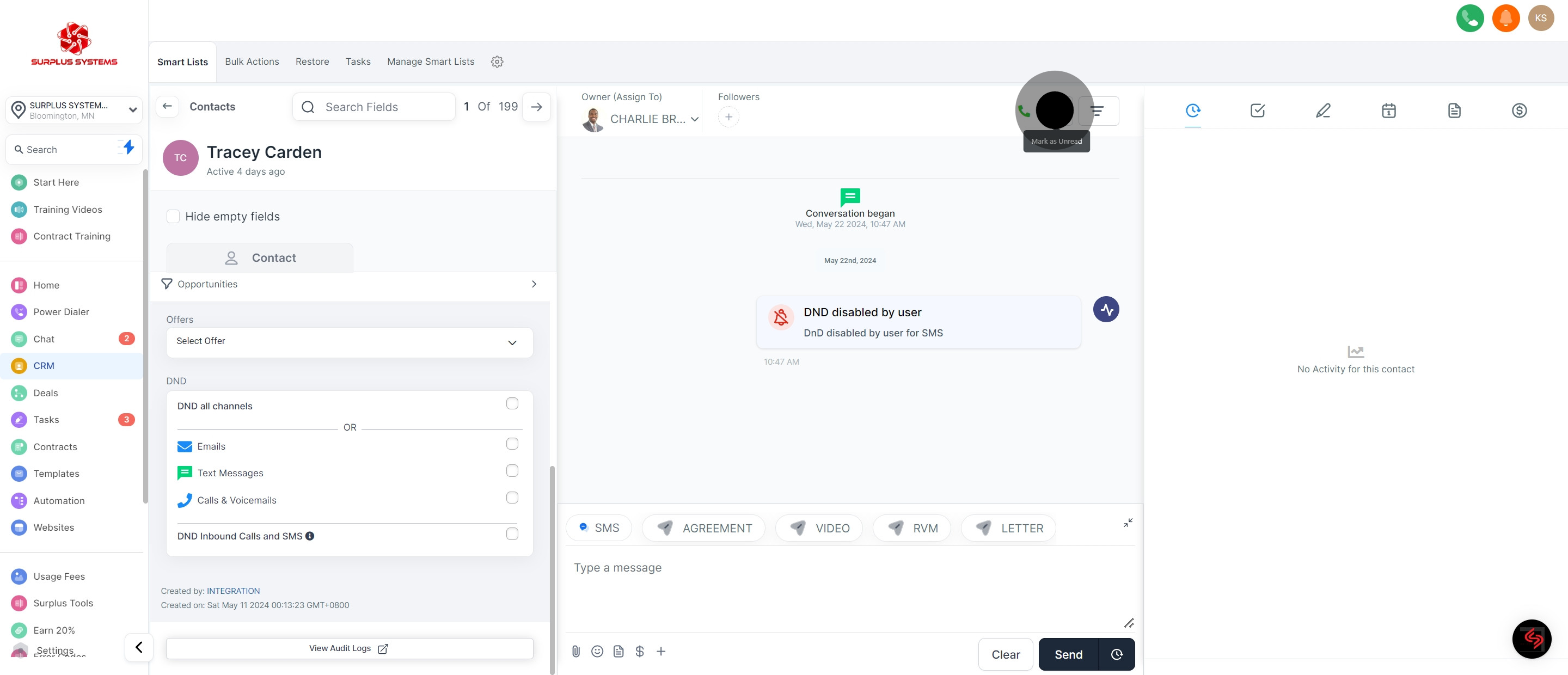Open the emoji picker icon
This screenshot has height=675, width=1568.
click(x=597, y=651)
